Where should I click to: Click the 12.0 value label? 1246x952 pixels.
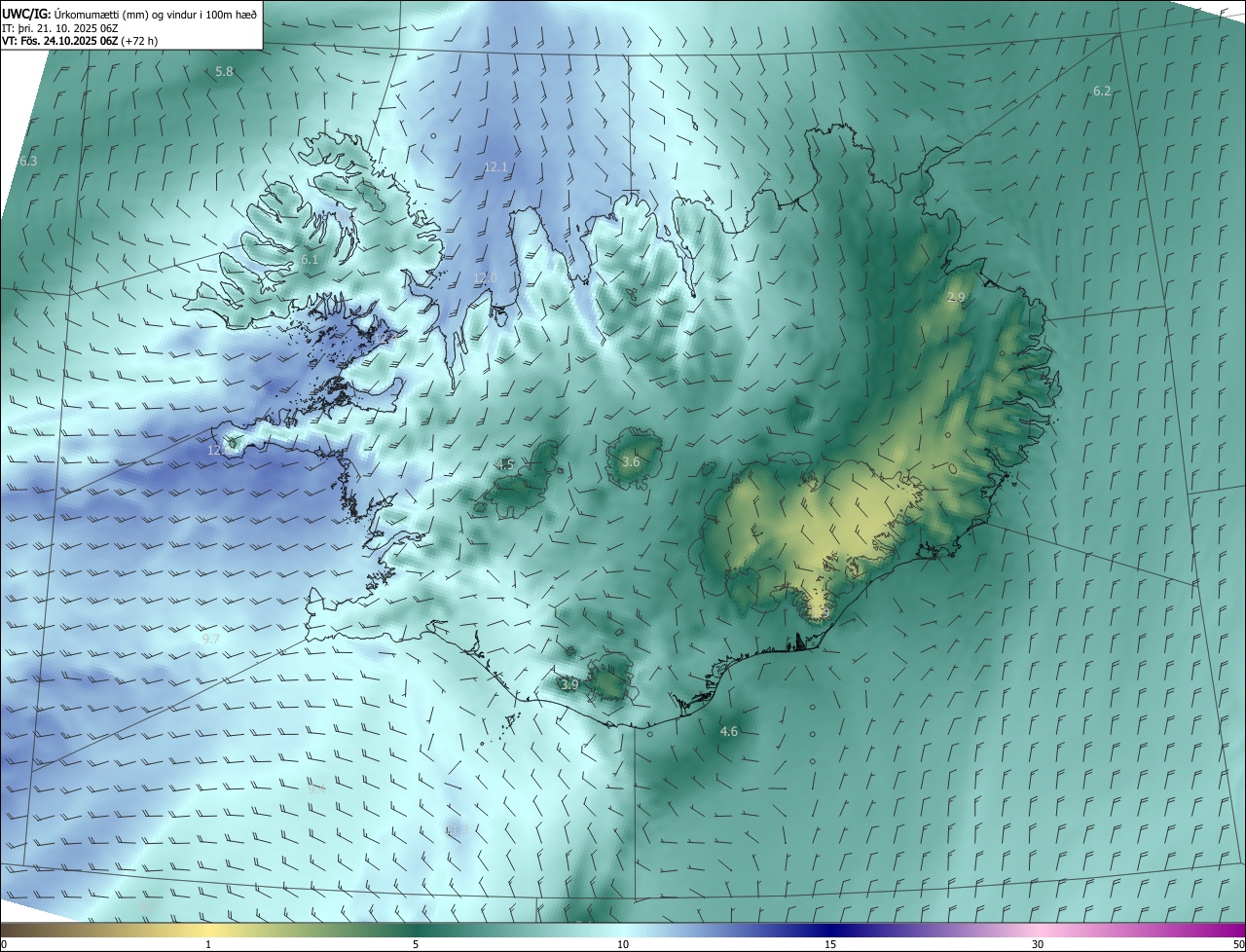[485, 277]
